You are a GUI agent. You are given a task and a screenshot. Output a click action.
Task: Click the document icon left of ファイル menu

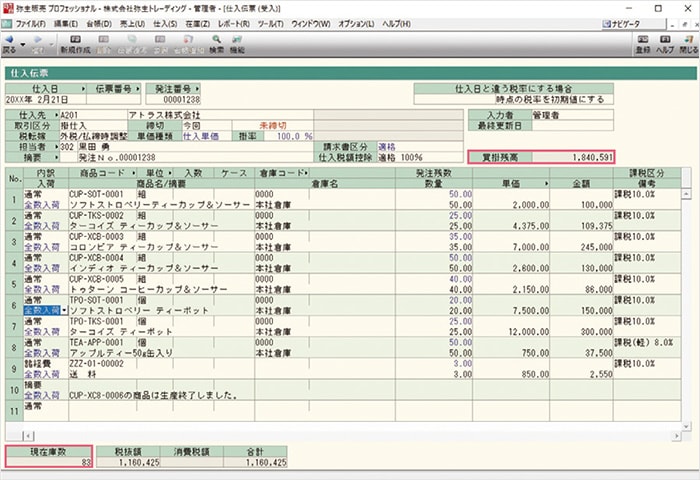(7, 24)
